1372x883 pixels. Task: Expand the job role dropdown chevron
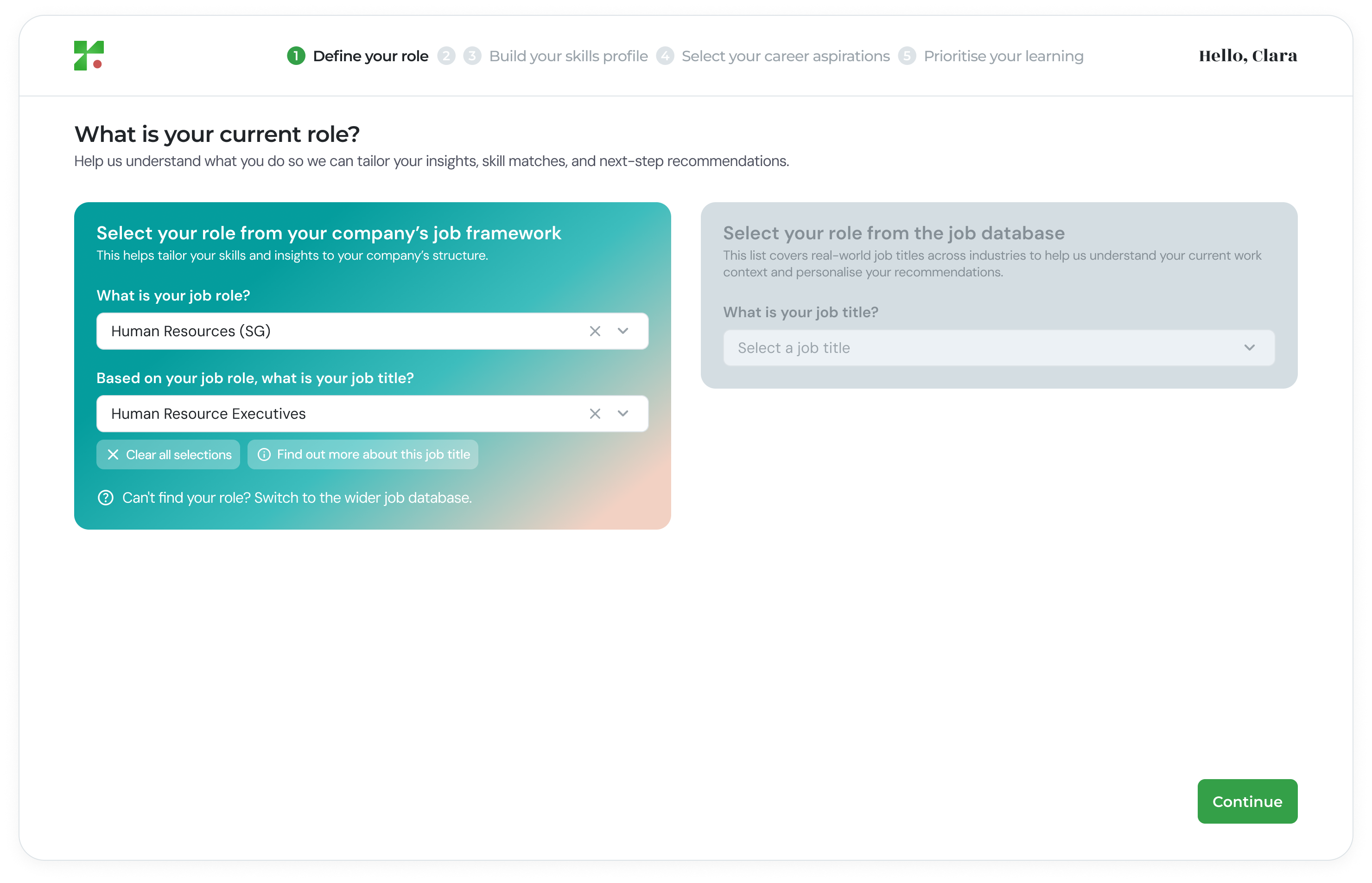coord(623,331)
